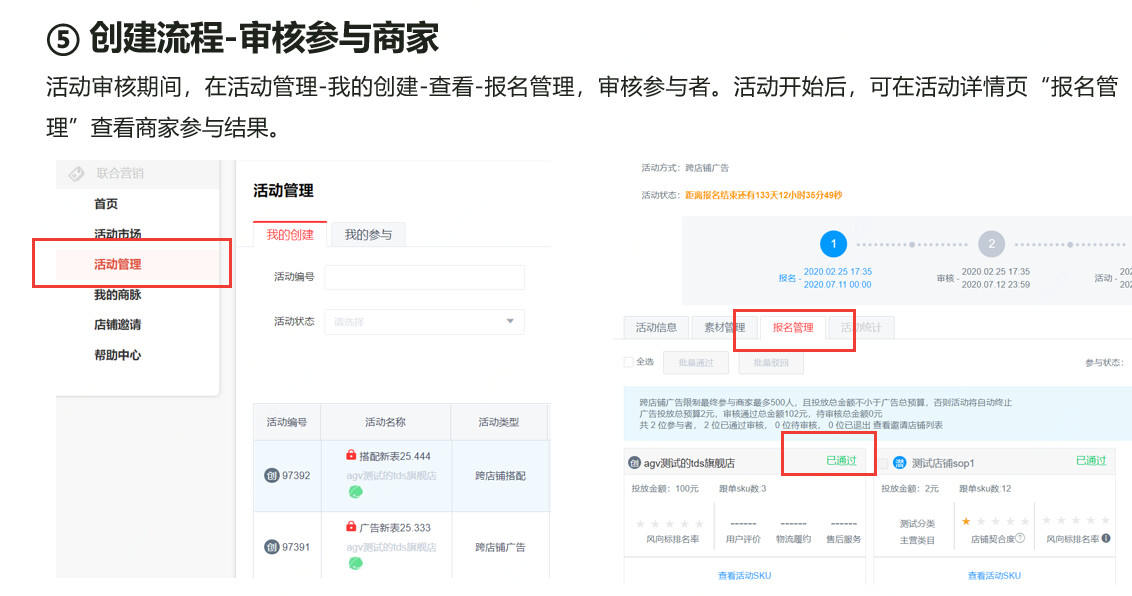Open the 报名管理 tab
Image resolution: width=1132 pixels, height=596 pixels.
point(793,328)
